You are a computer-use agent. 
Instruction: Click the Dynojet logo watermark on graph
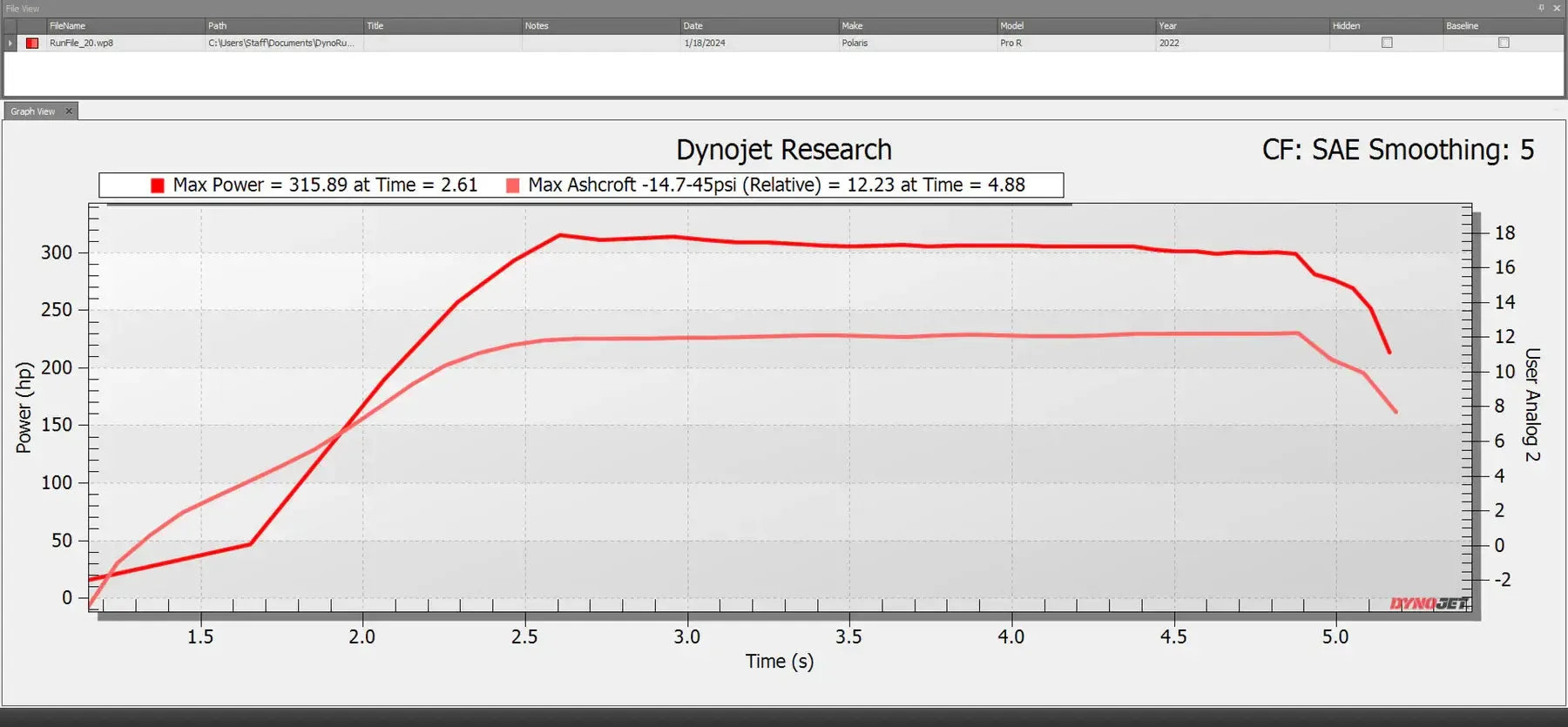1428,603
